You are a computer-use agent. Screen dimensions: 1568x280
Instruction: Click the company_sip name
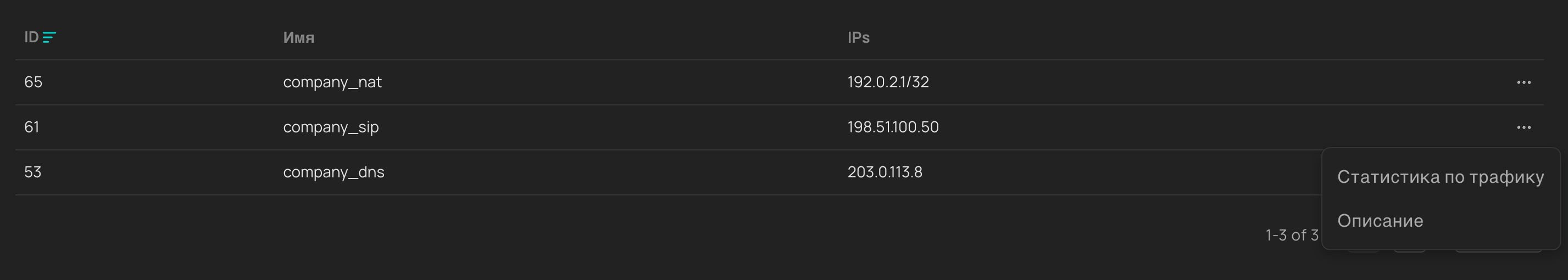pos(331,127)
